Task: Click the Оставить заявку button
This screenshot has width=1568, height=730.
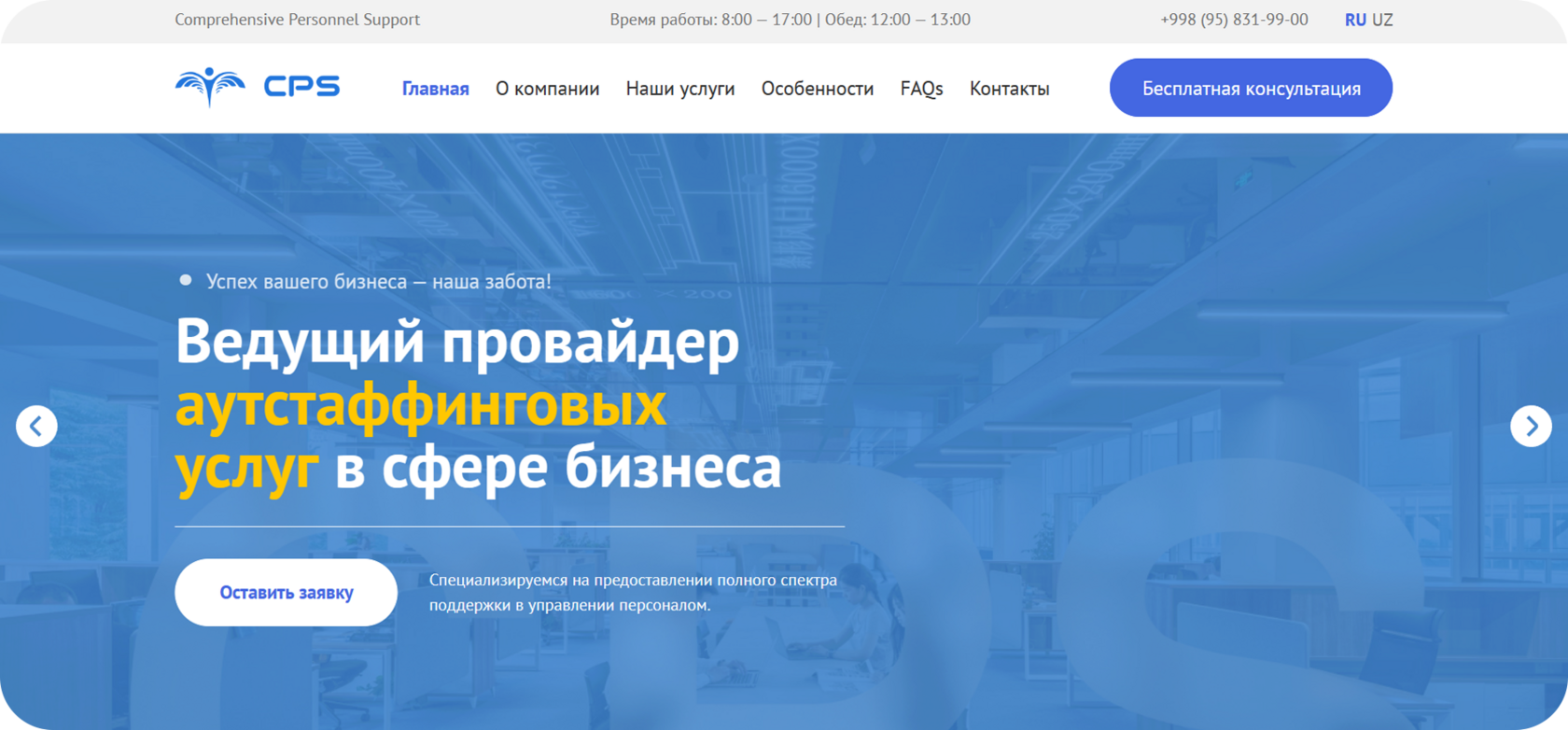Action: tap(286, 593)
